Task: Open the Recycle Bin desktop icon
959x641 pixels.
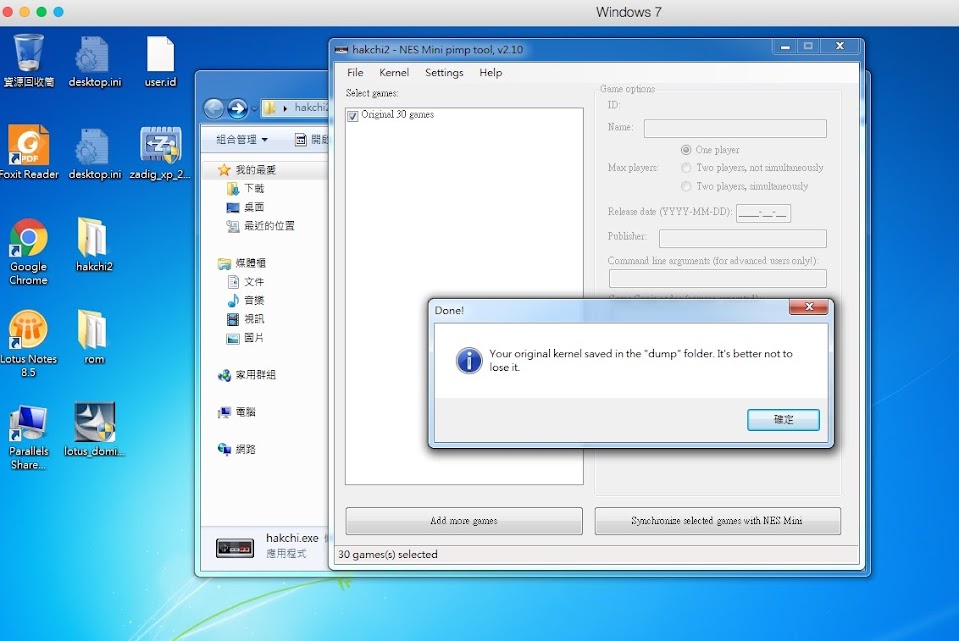Action: click(28, 60)
